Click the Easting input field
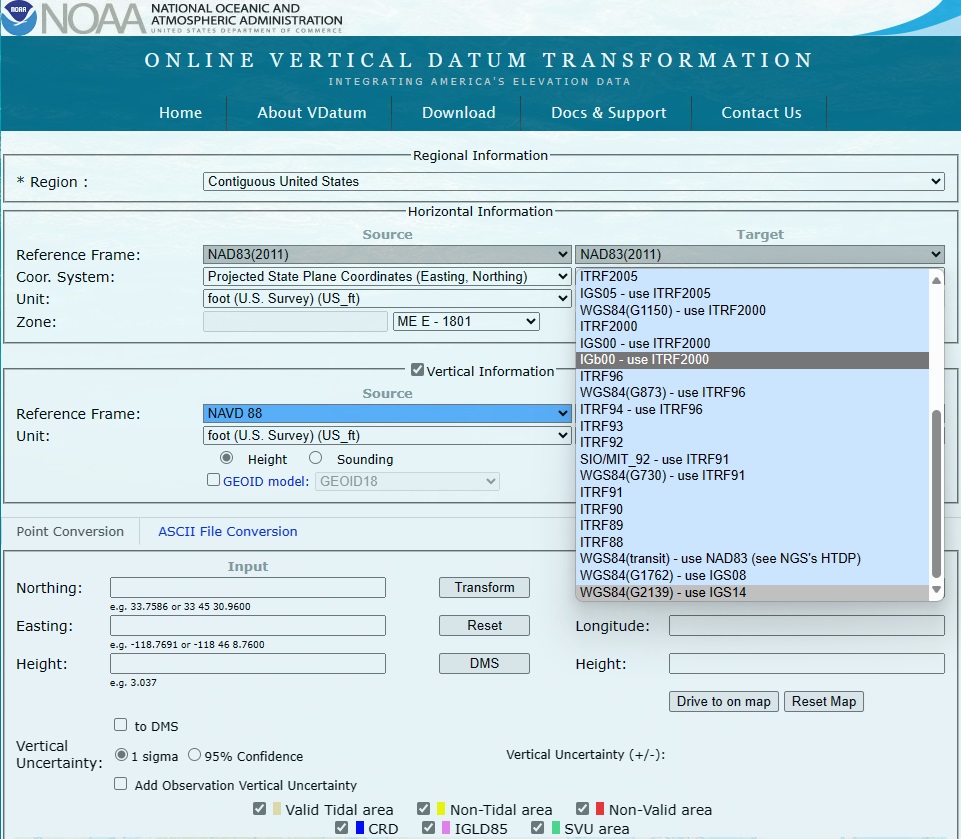Image resolution: width=961 pixels, height=839 pixels. pos(248,625)
